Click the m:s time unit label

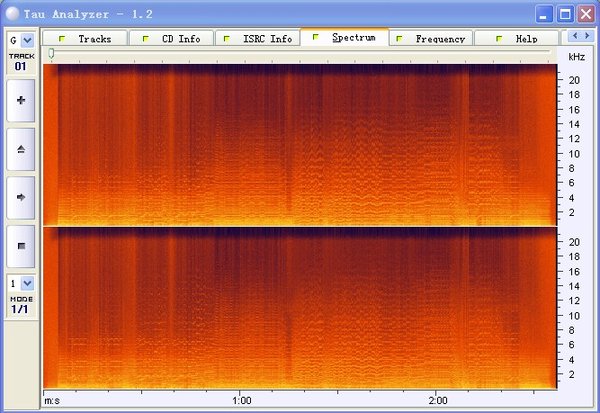coord(52,401)
